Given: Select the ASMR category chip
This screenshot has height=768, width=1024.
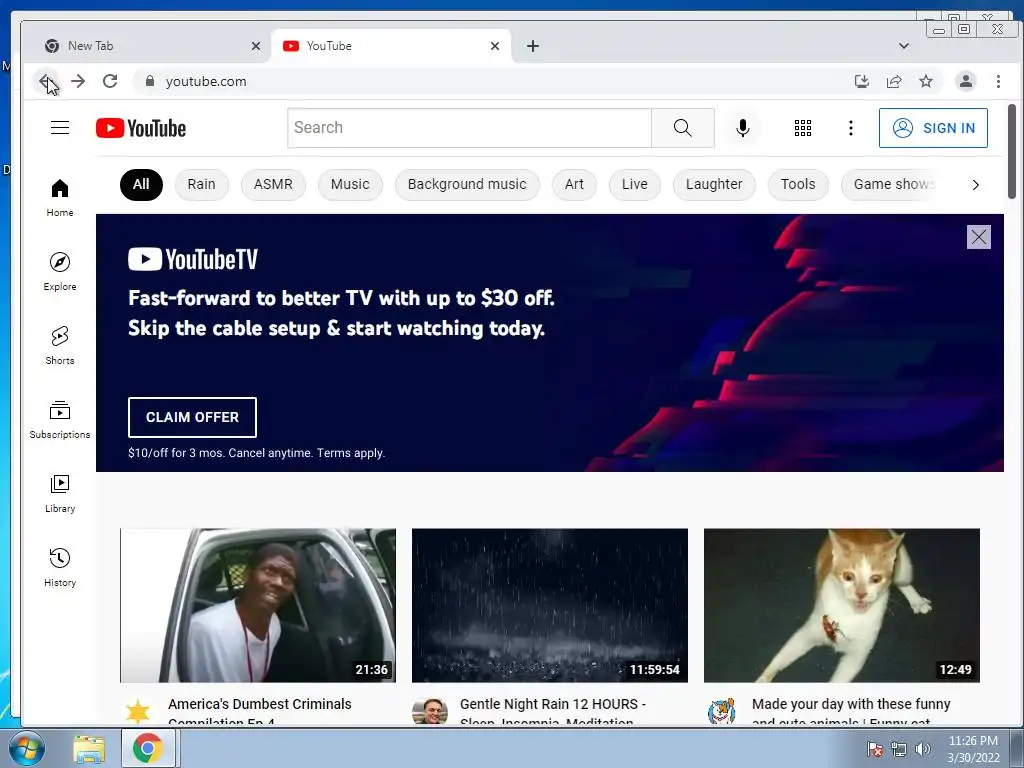Looking at the screenshot, I should (x=273, y=185).
